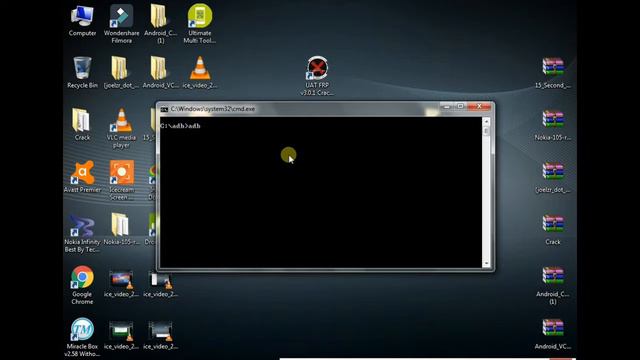The image size is (640, 360).
Task: Open the UAT FRP v3.0.1 shortcut
Action: (x=317, y=76)
